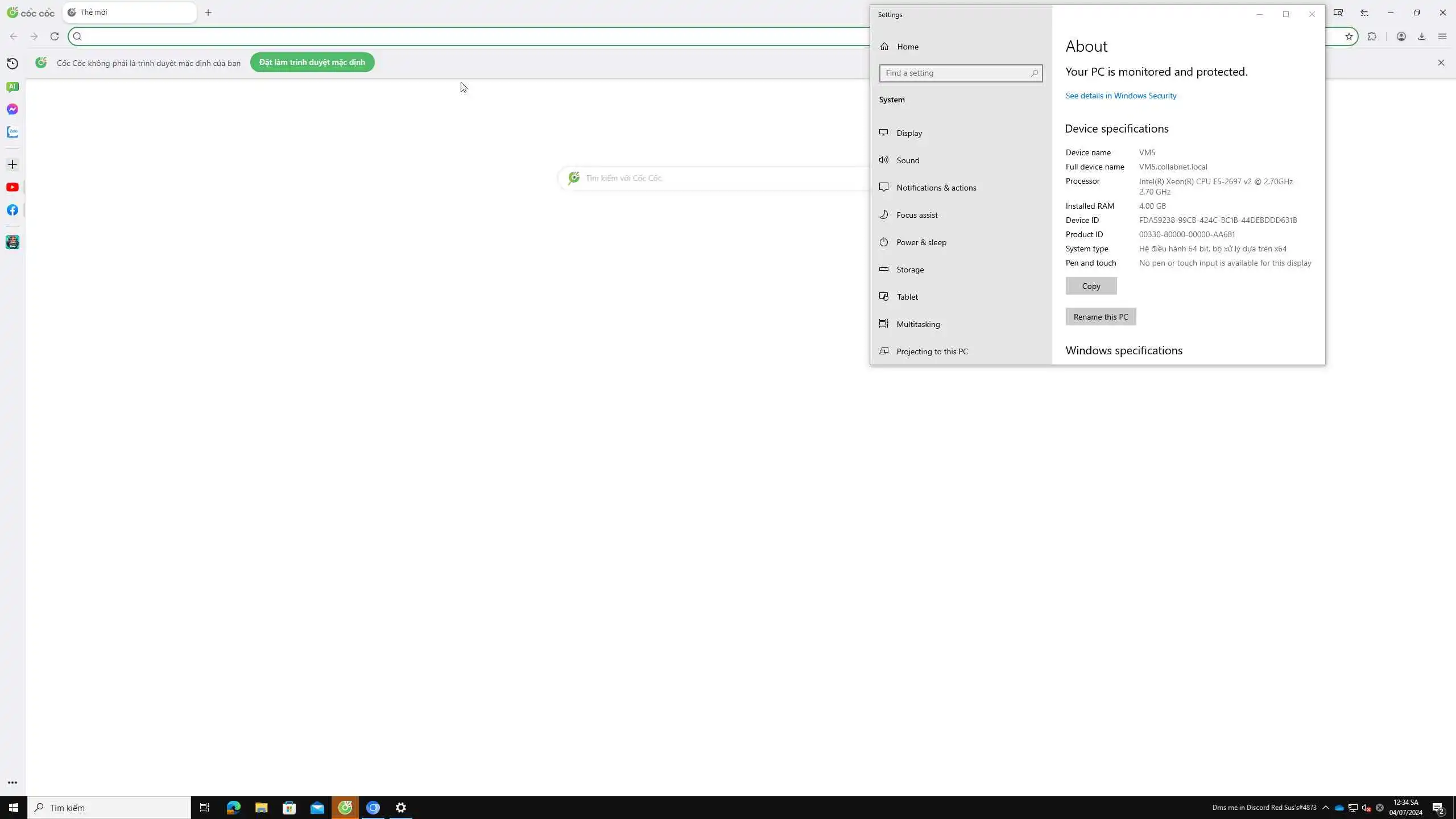Screen dimensions: 1456x819
Task: Open the YouTube sidebar shortcut
Action: (x=13, y=187)
